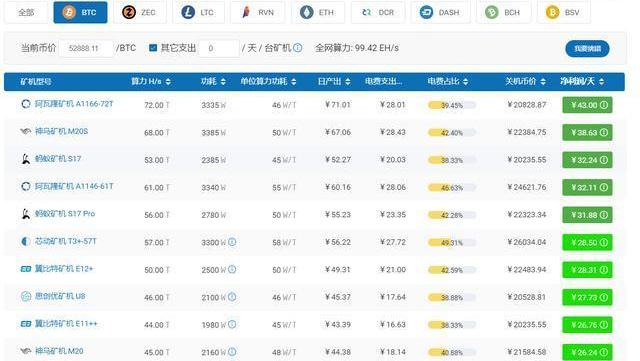Click the 39.45% electricity ratio bar
The image size is (640, 361).
pos(452,105)
